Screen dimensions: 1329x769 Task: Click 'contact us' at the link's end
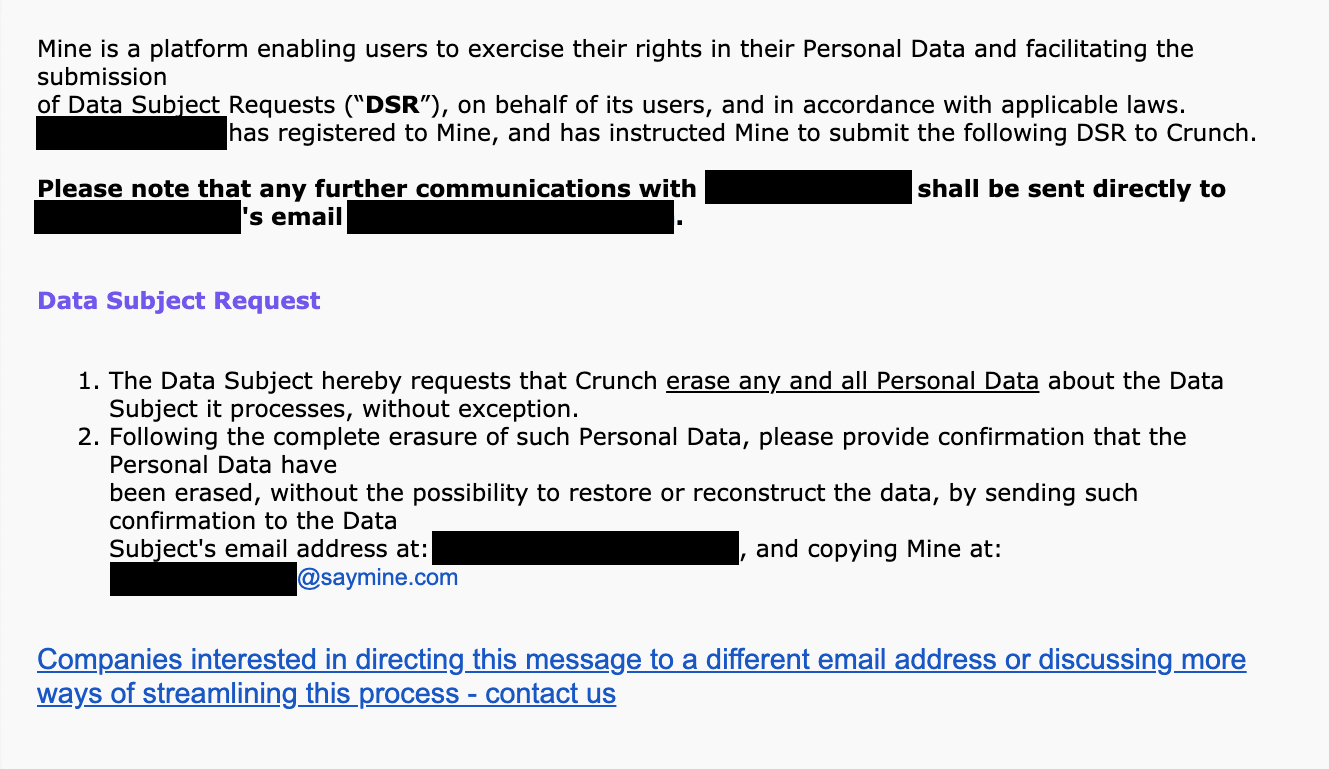point(550,694)
